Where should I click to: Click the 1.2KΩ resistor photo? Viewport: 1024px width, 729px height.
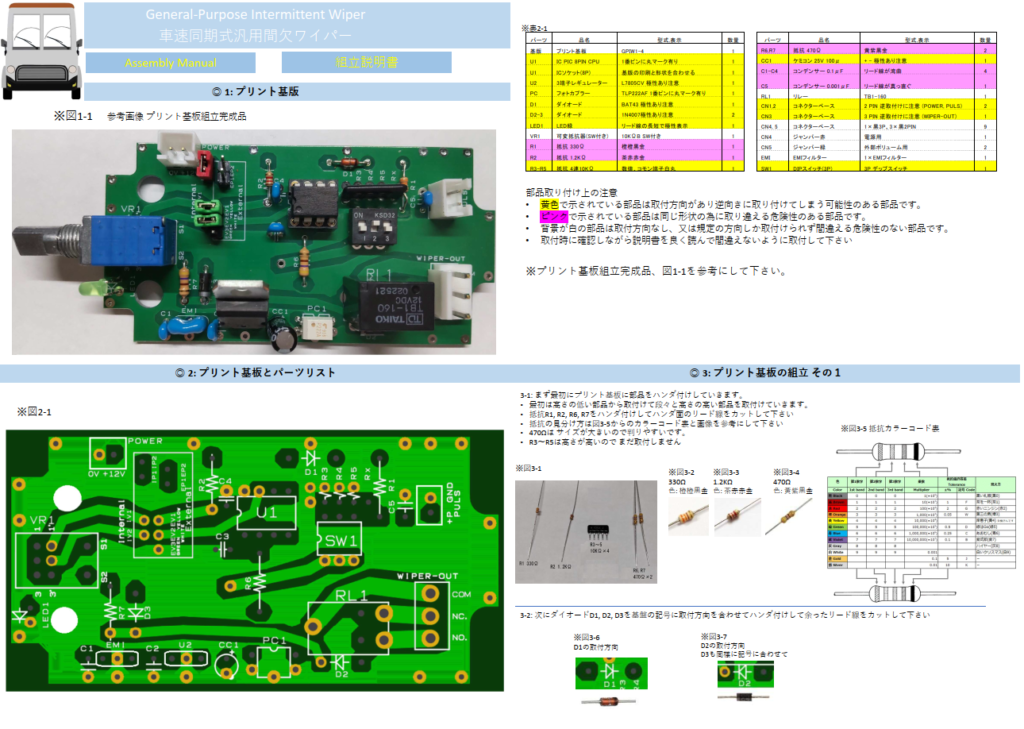pyautogui.click(x=737, y=516)
